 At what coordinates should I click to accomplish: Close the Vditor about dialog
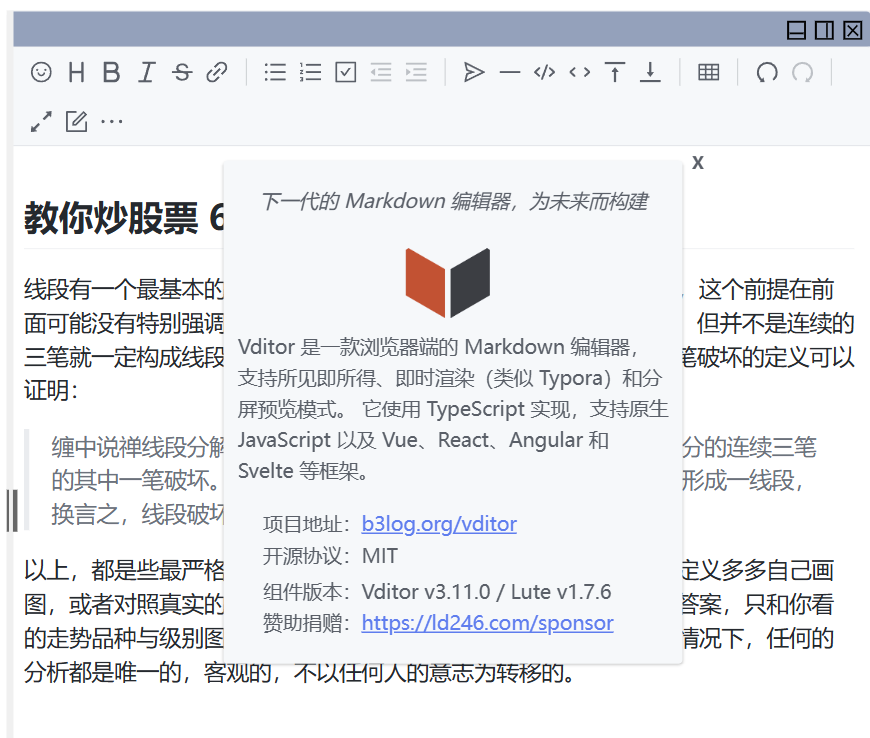697,161
